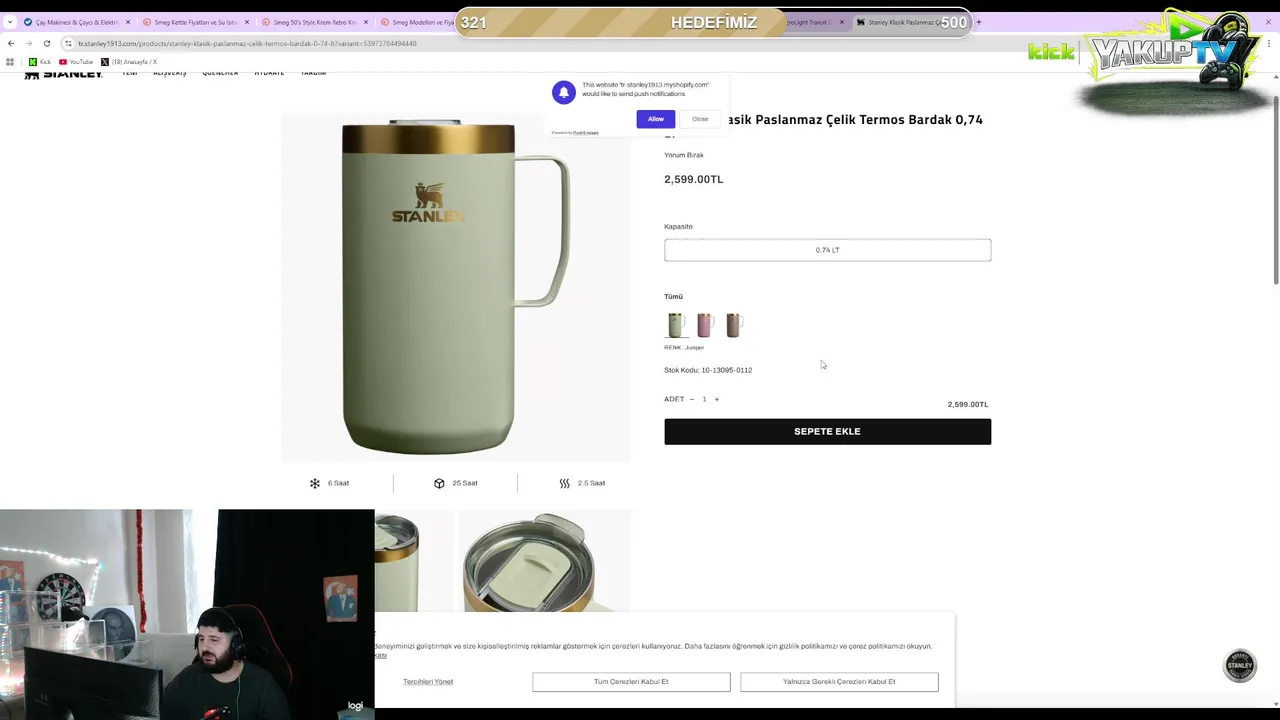Click Tercihleri Yönet in cookie banner
Screen dimensions: 1280x720
coord(428,682)
